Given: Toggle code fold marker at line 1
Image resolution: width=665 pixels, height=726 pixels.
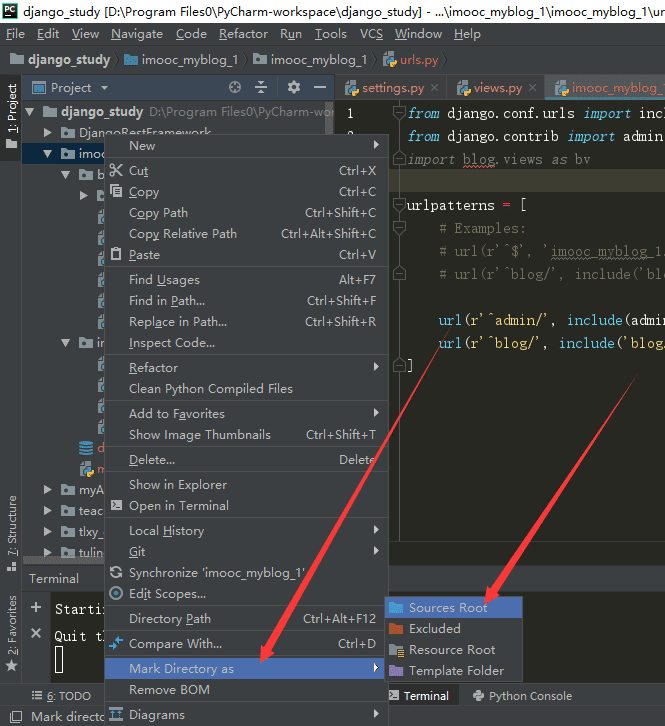Looking at the screenshot, I should click(x=398, y=113).
